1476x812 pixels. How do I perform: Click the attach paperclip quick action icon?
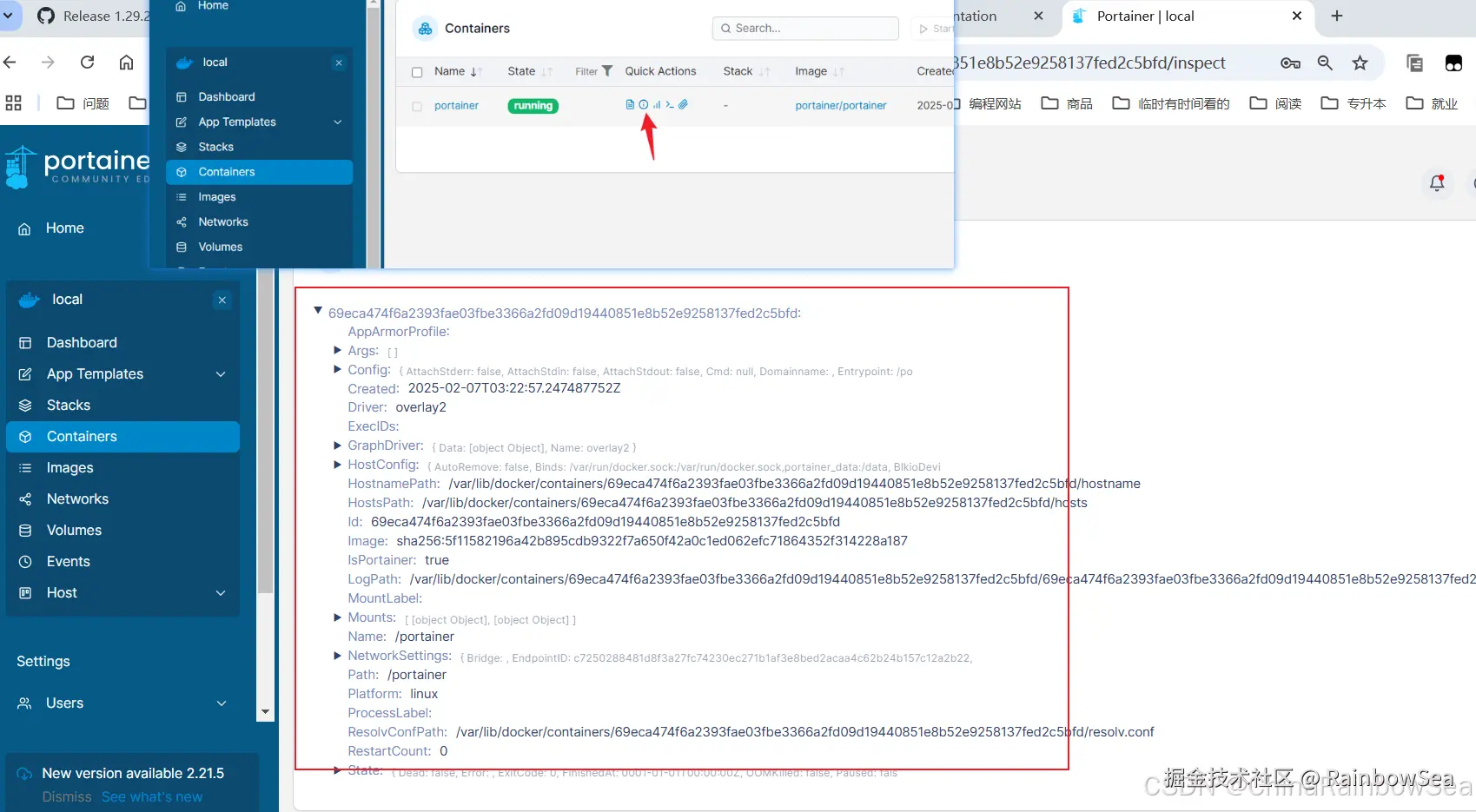(x=684, y=105)
